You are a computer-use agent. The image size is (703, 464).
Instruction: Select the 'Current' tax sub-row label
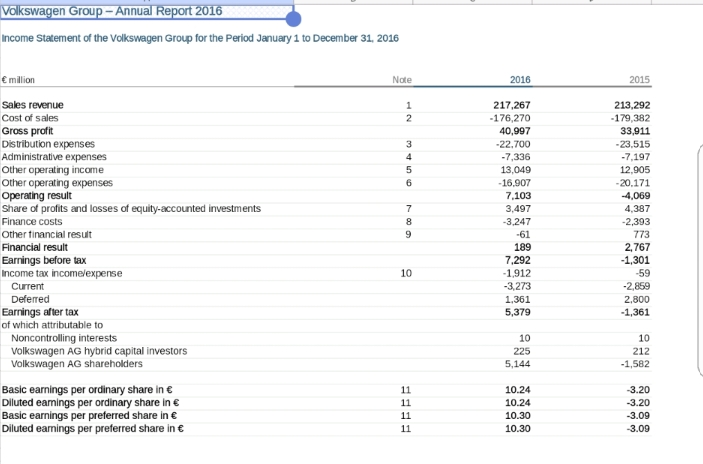click(27, 286)
